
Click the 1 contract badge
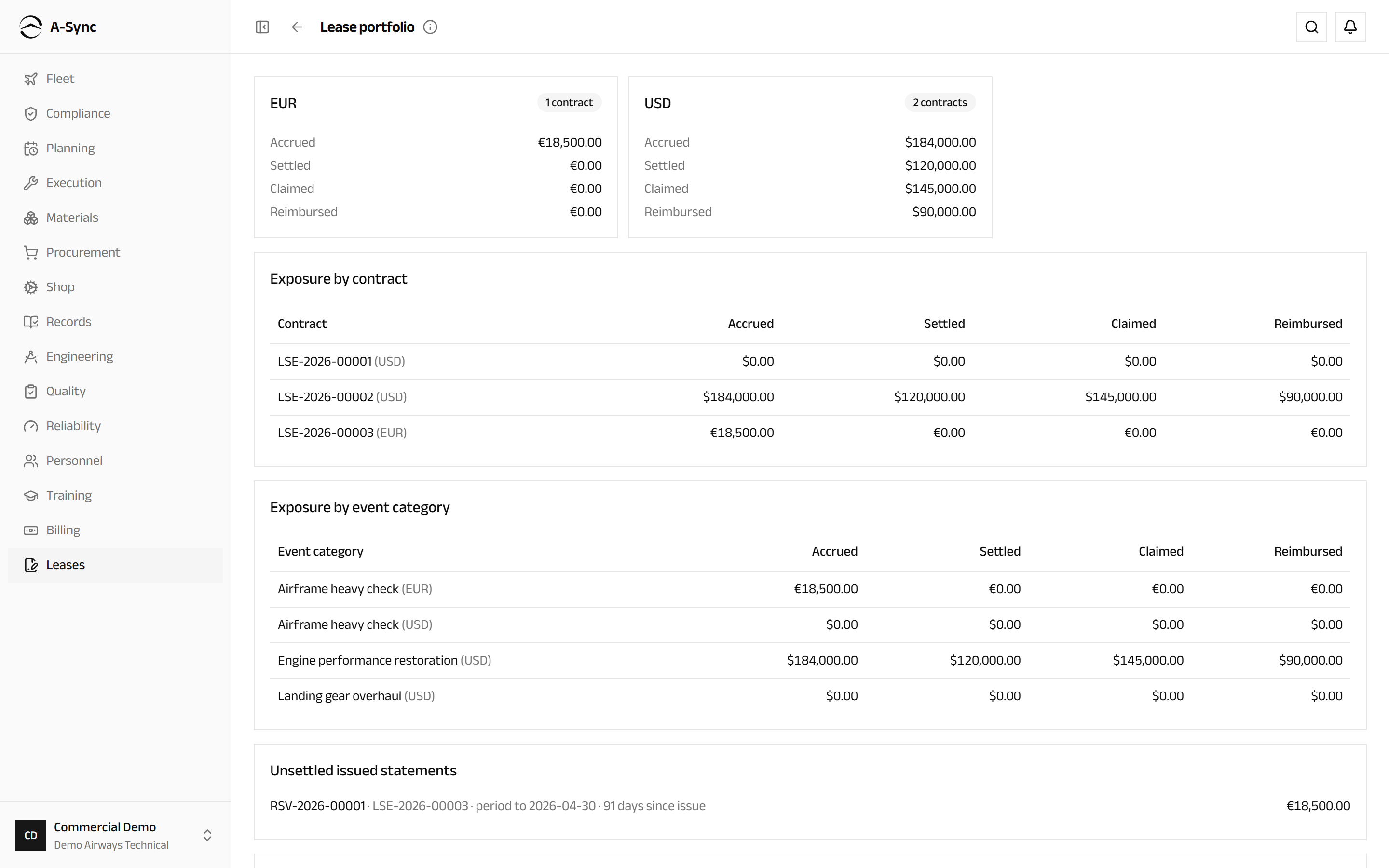pos(569,102)
